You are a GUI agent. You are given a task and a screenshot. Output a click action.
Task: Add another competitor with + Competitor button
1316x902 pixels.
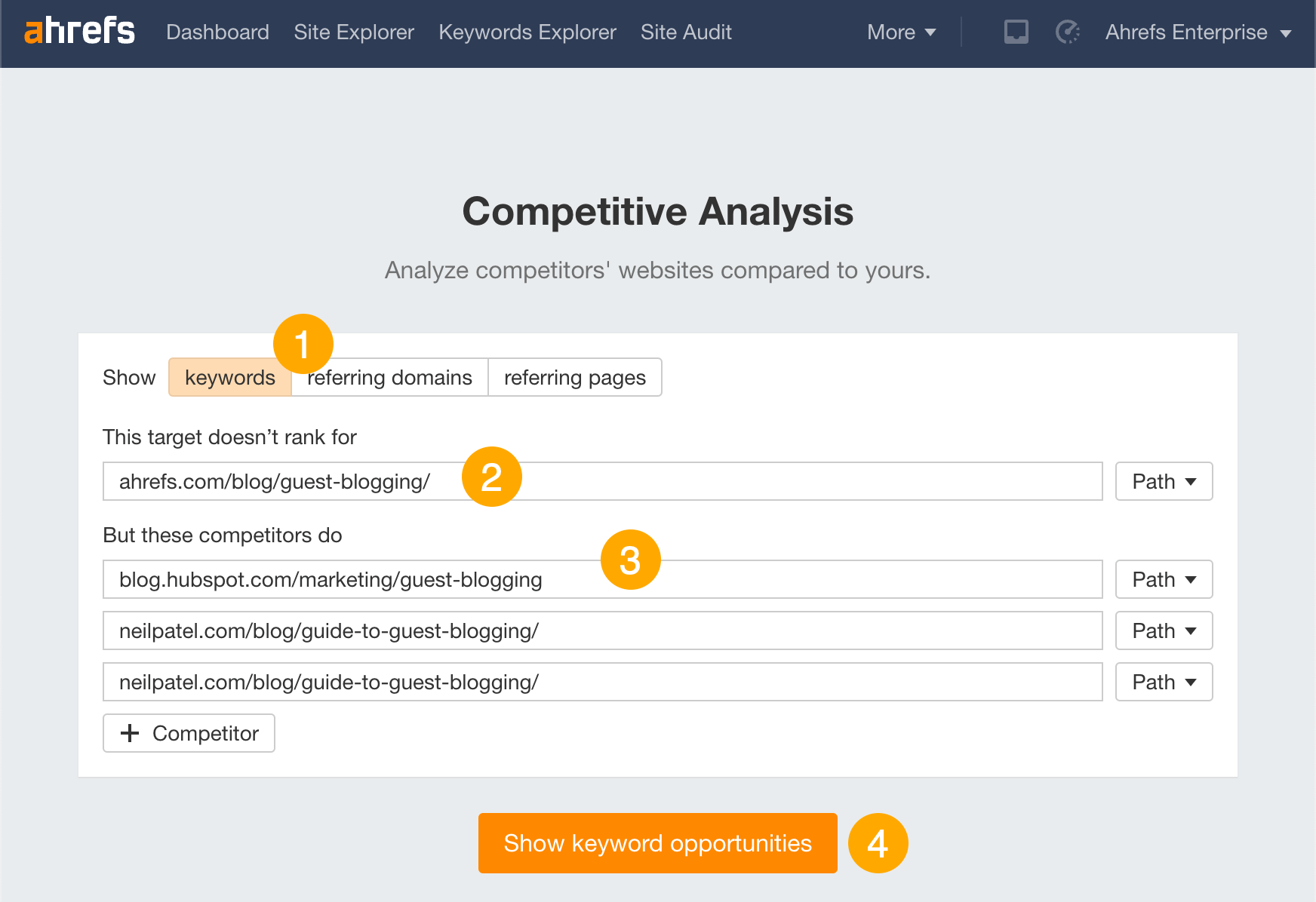click(189, 733)
